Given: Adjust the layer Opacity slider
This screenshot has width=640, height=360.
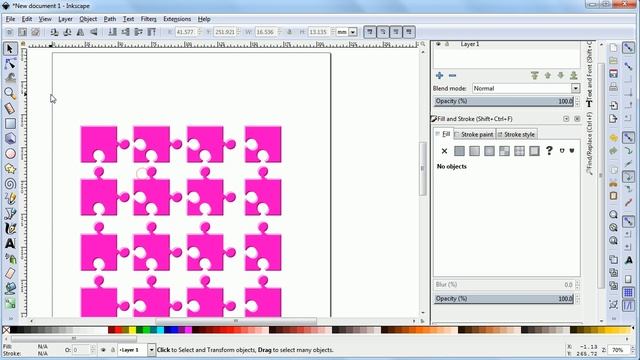Looking at the screenshot, I should (x=504, y=102).
